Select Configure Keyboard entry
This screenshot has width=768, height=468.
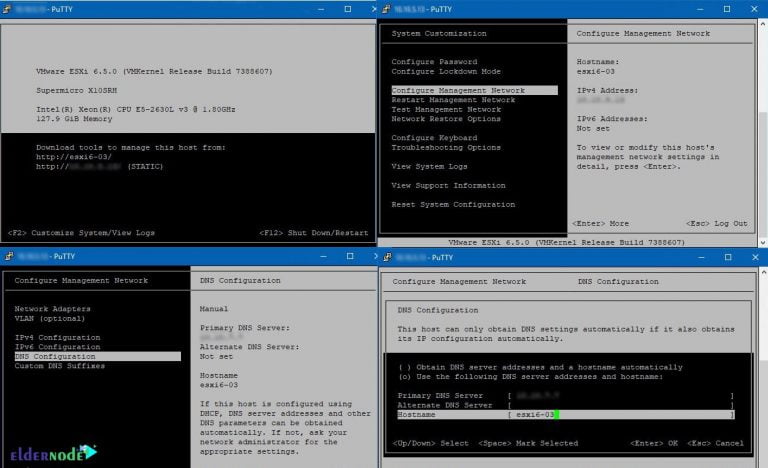[x=434, y=138]
